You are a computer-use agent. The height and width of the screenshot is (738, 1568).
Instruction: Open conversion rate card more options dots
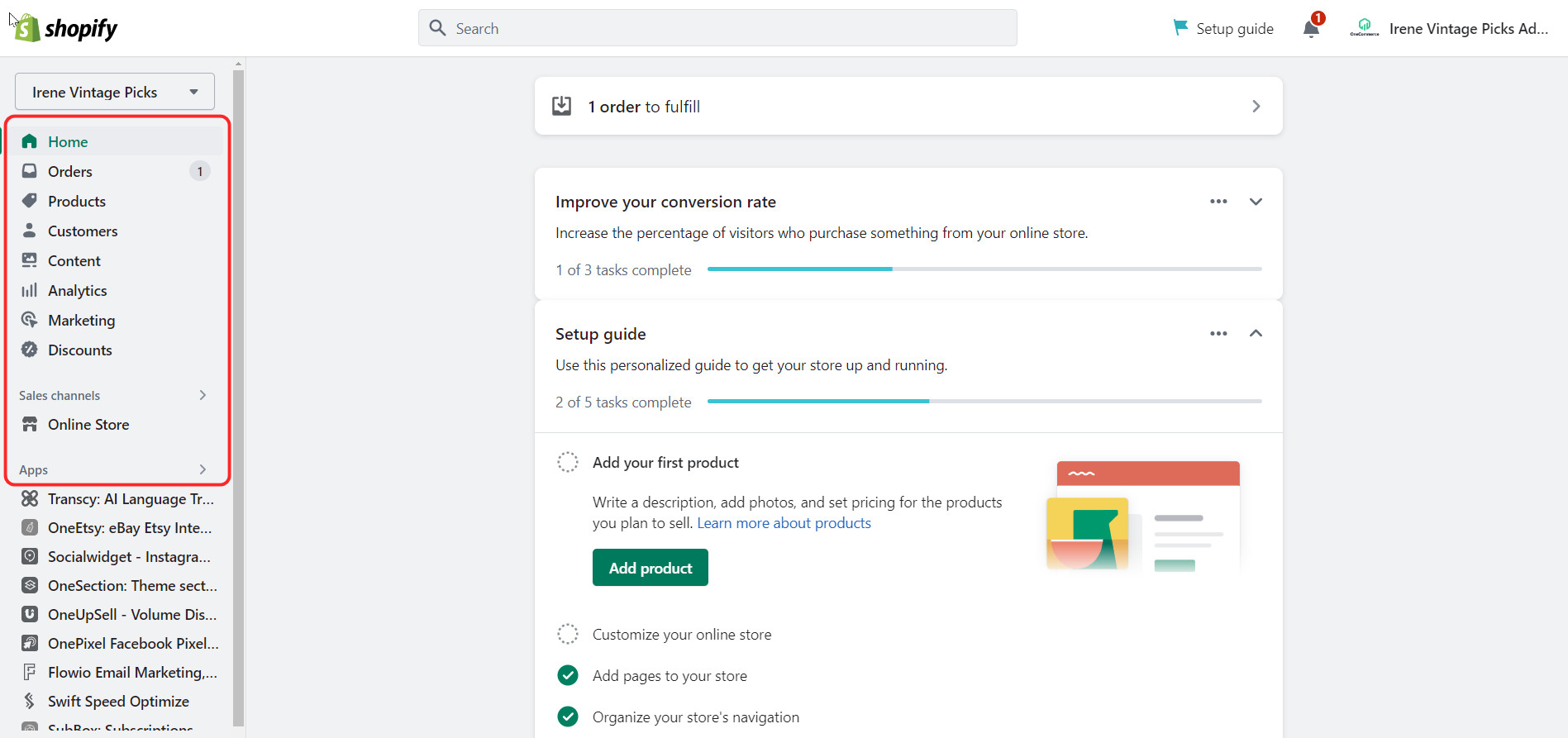click(1218, 202)
